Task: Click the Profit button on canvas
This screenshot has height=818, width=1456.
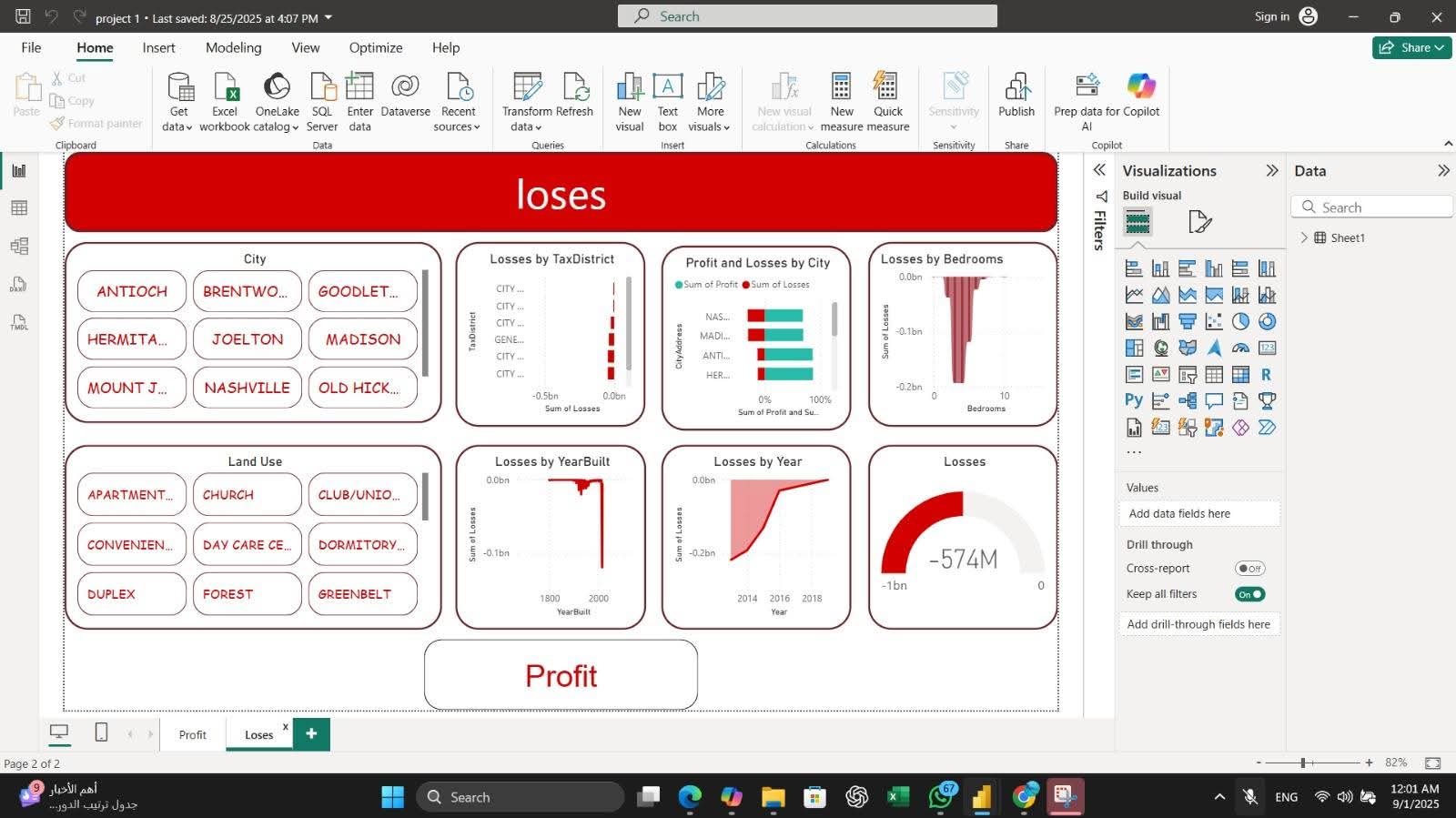Action: (561, 675)
